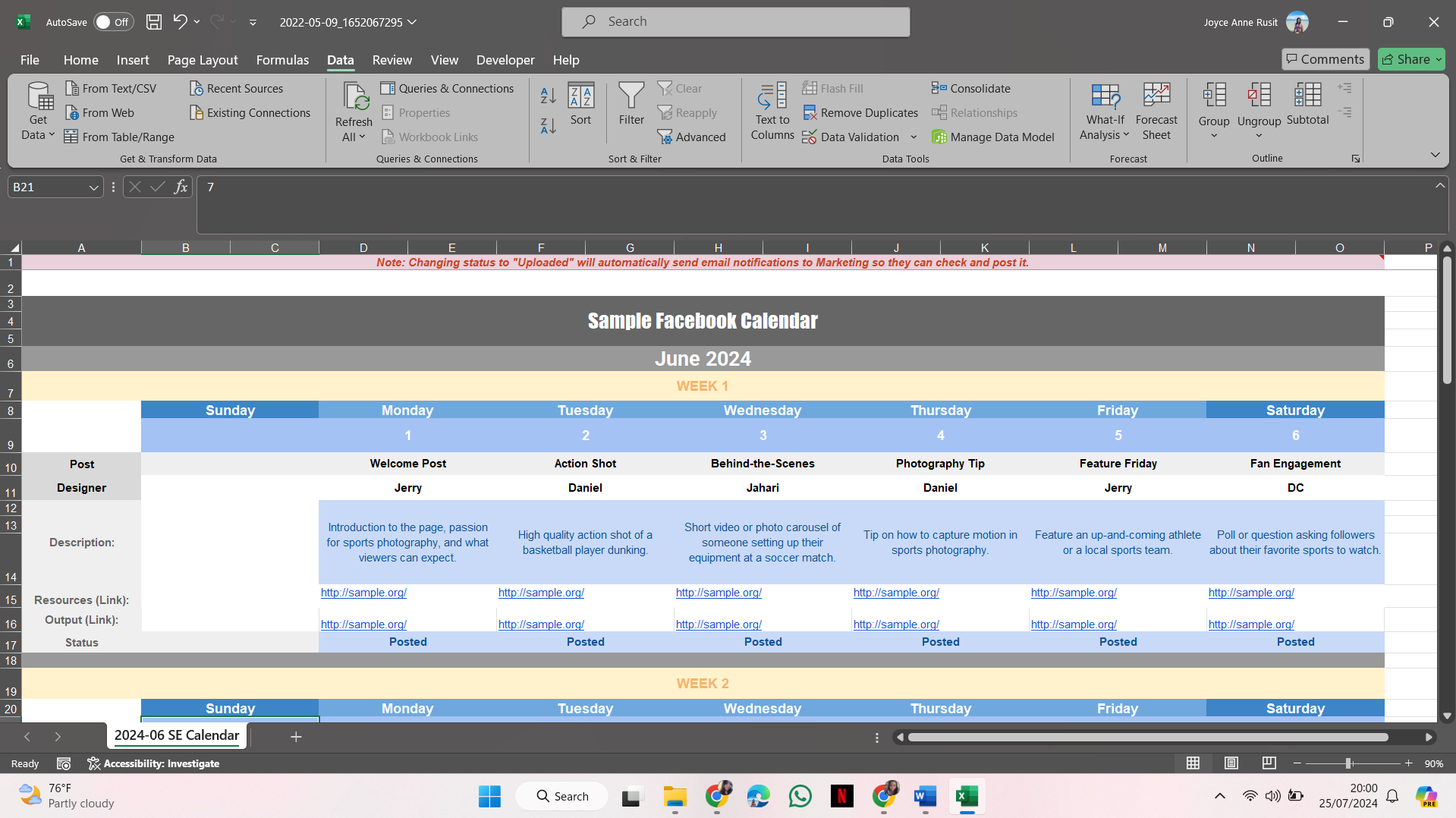The width and height of the screenshot is (1456, 818).
Task: Open the Page Layout tab
Action: [203, 60]
